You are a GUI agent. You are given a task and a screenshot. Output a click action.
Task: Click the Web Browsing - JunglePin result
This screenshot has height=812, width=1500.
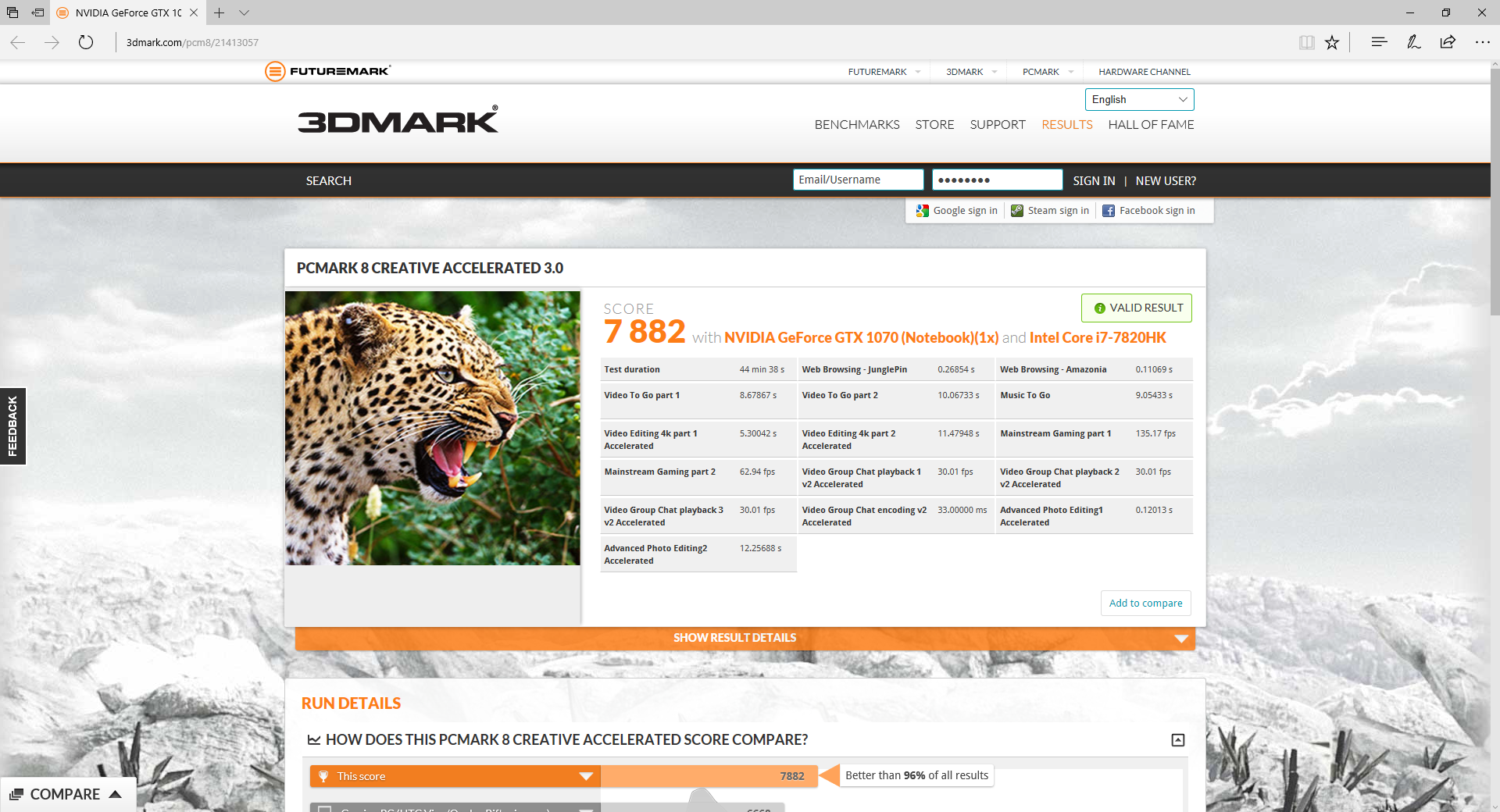tap(895, 369)
